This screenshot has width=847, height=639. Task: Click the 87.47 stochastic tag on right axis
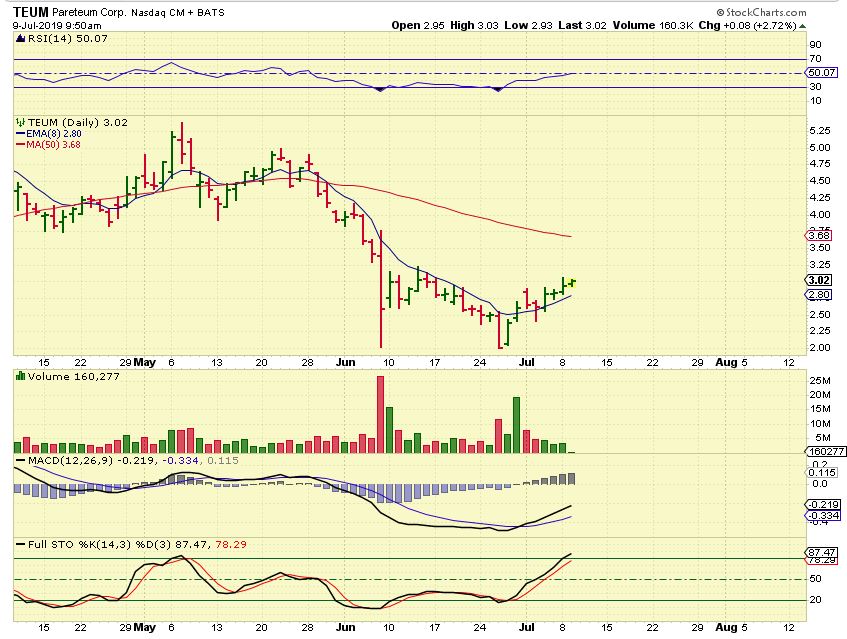coord(822,552)
